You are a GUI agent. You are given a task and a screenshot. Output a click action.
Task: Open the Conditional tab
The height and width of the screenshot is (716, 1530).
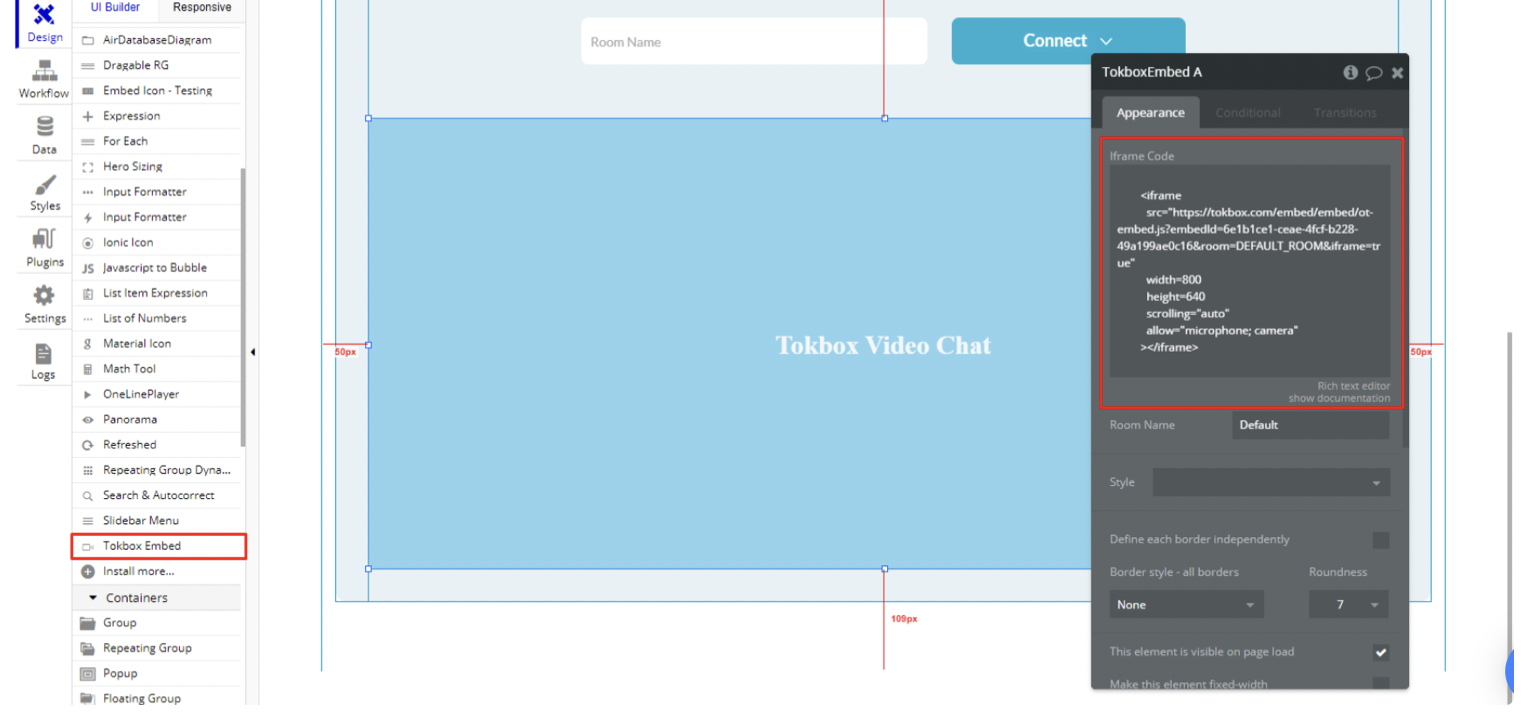1247,113
